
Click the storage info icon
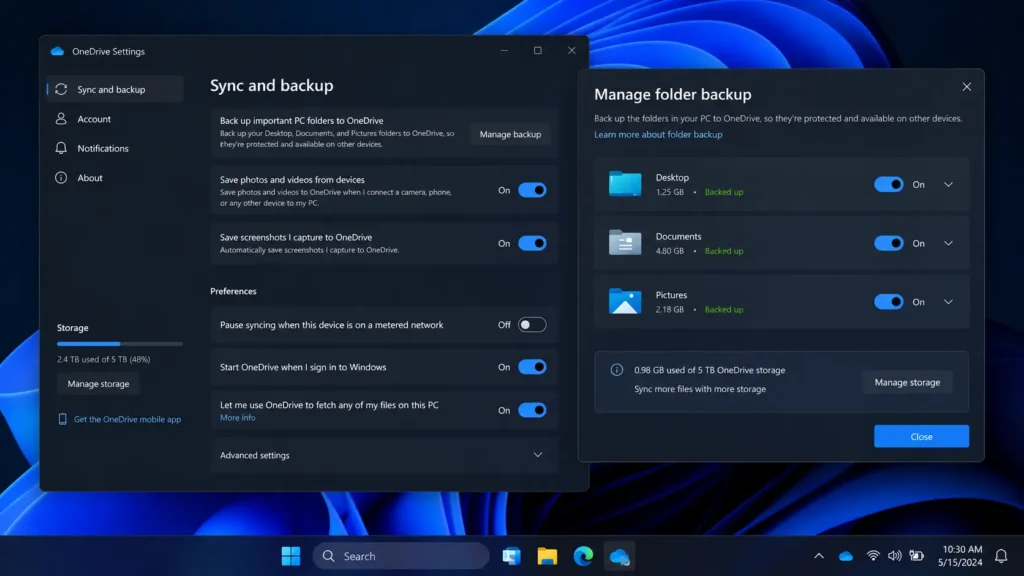(x=616, y=370)
